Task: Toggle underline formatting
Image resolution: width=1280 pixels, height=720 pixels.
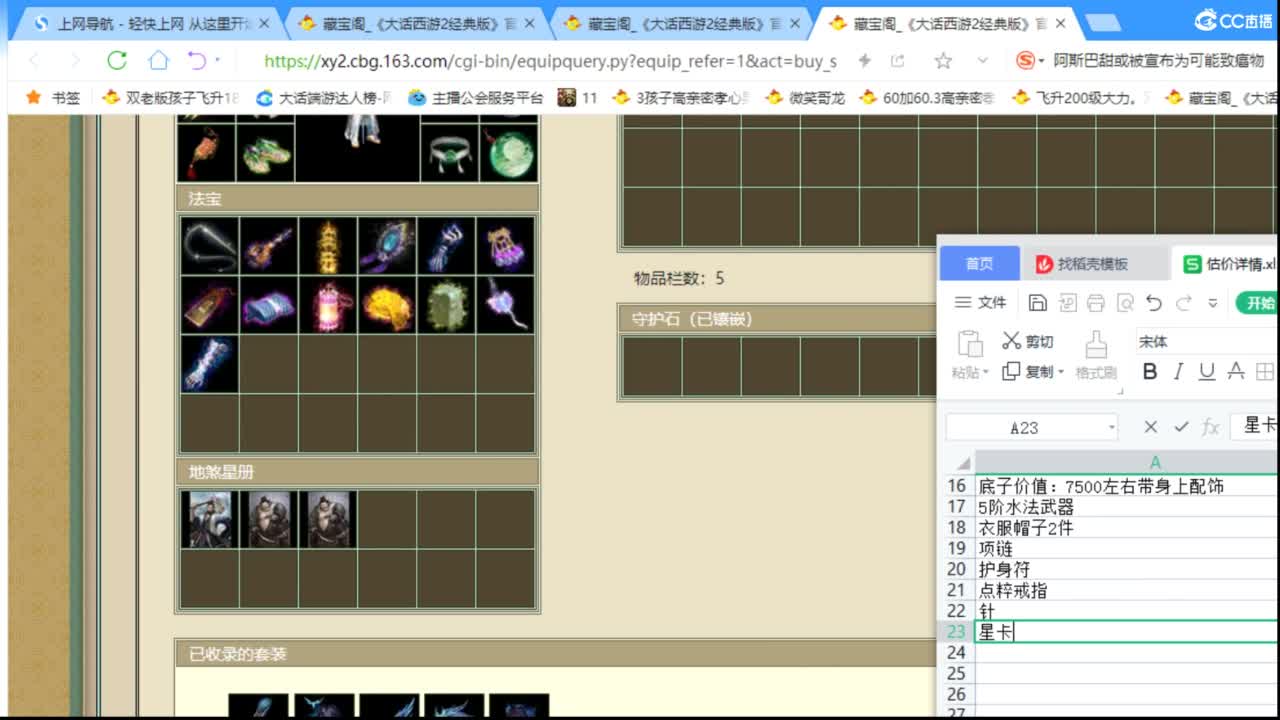Action: (1207, 372)
